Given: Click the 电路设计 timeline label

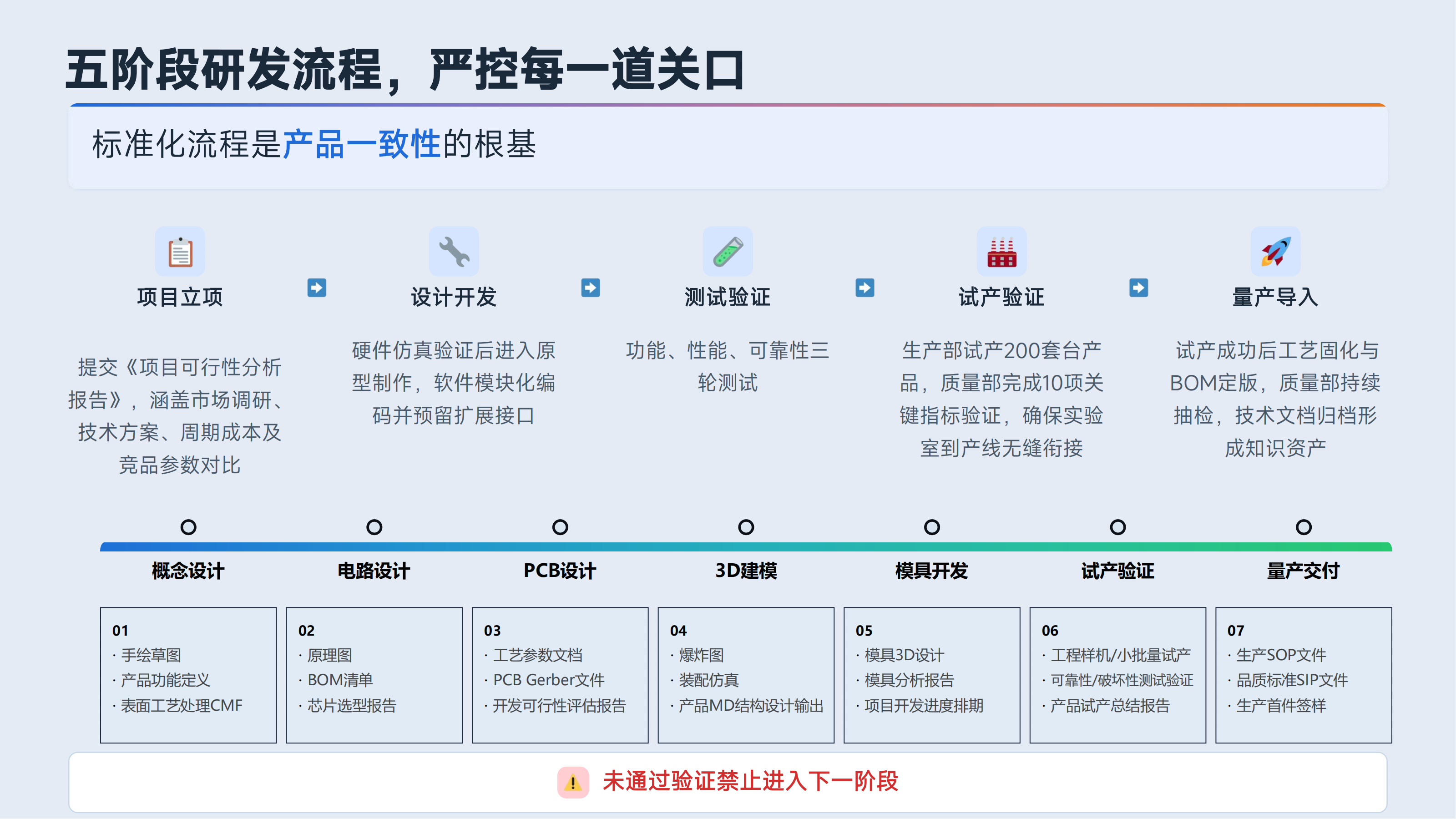Looking at the screenshot, I should coord(374,571).
